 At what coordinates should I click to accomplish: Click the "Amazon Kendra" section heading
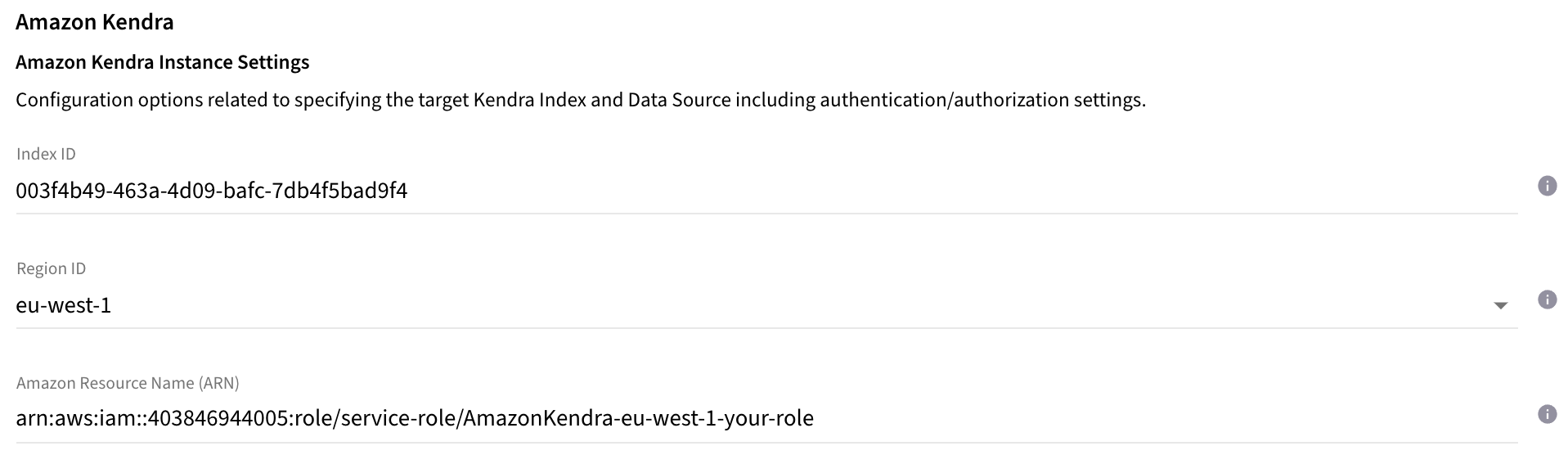point(95,22)
